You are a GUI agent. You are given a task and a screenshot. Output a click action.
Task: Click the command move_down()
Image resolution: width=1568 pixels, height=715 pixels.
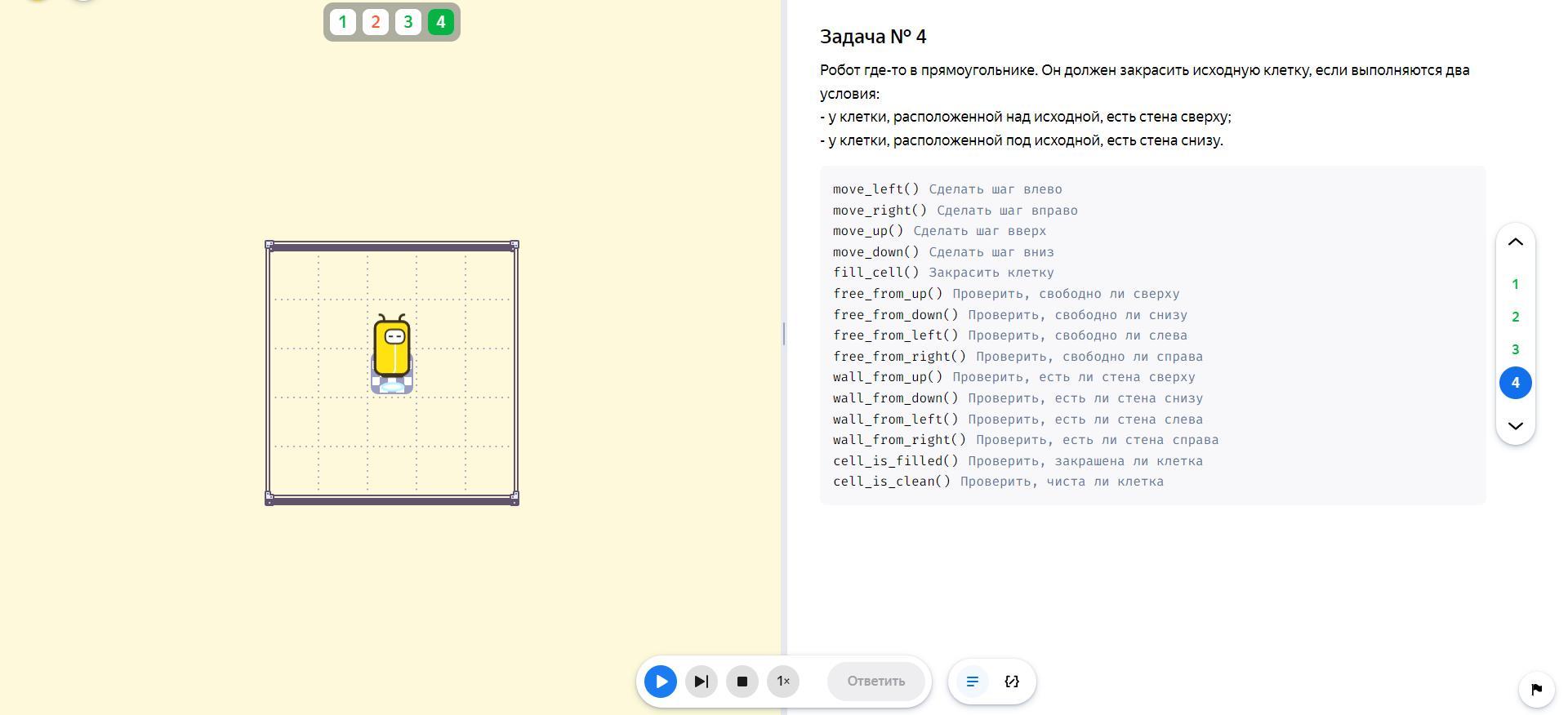876,252
